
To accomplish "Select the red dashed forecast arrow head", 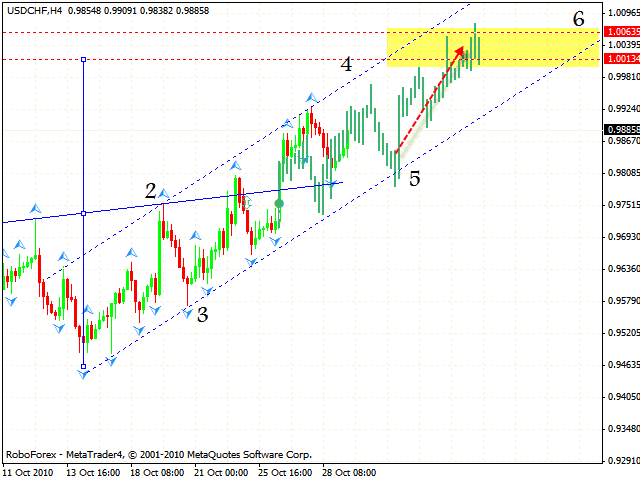I will coord(459,51).
